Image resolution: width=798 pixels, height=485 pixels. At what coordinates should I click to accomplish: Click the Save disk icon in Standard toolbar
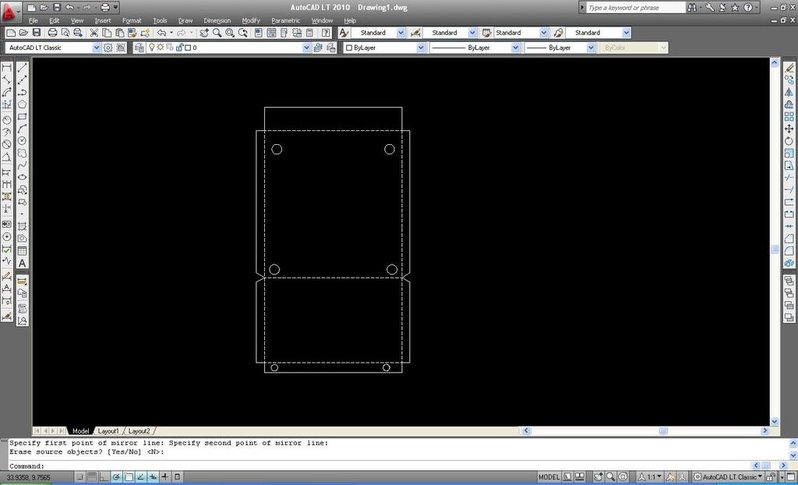[x=37, y=33]
